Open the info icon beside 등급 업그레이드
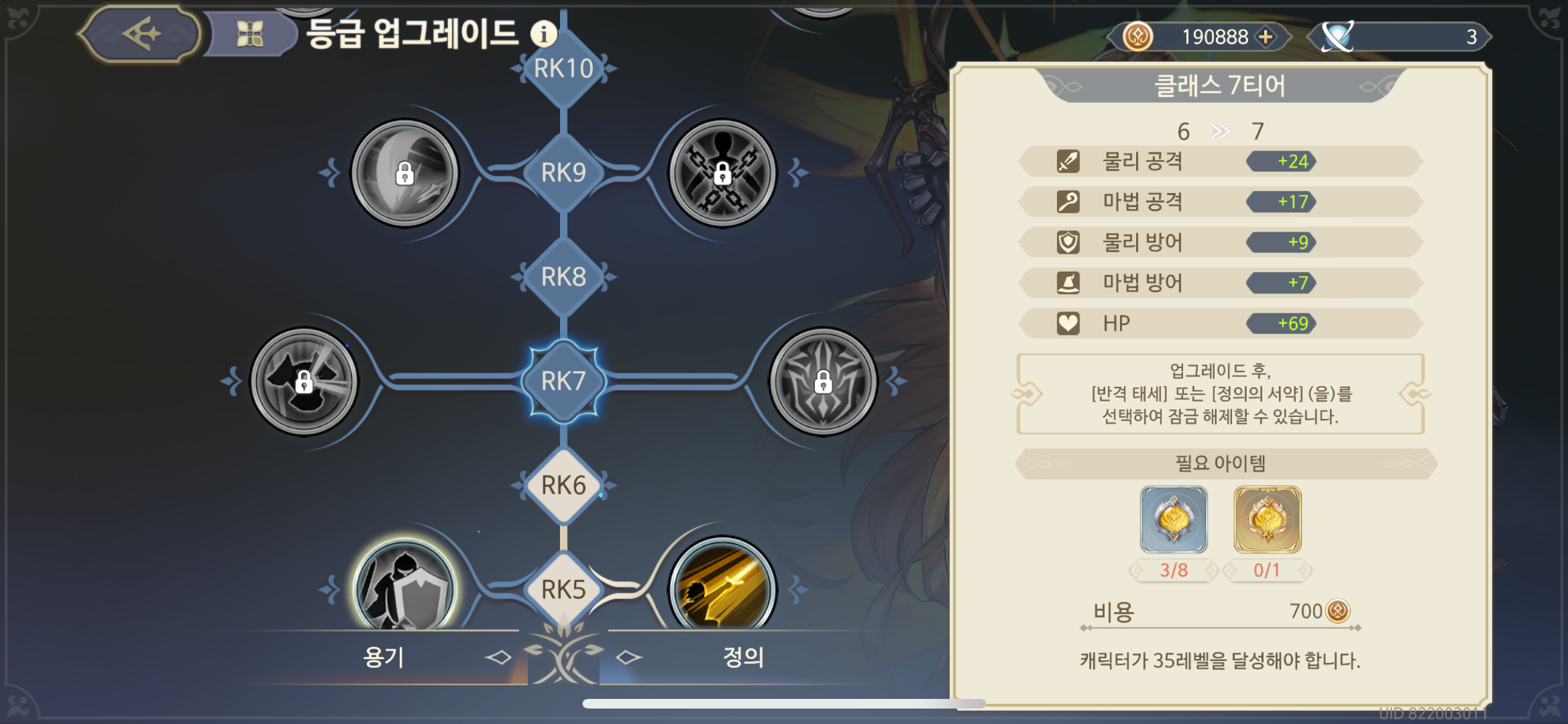The image size is (1568, 724). [x=544, y=33]
